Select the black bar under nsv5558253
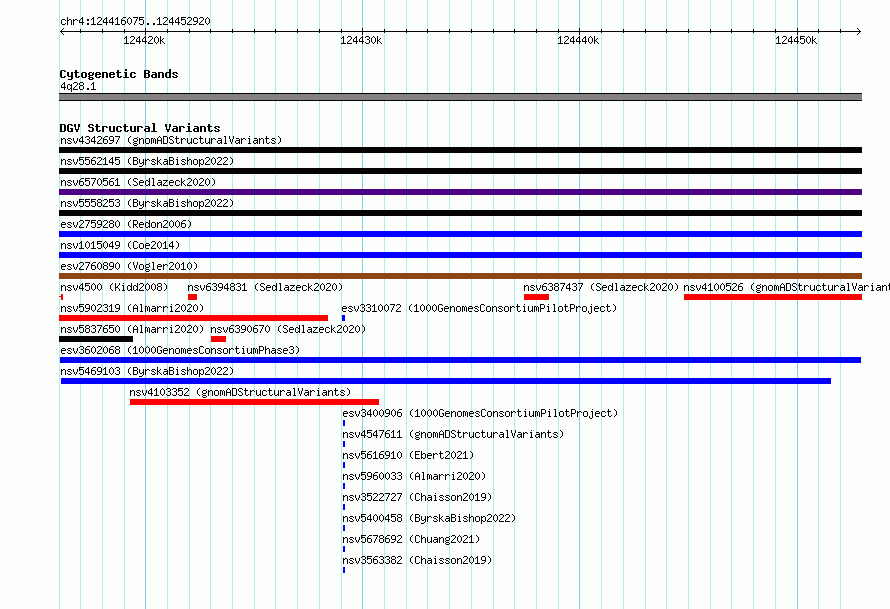Image resolution: width=890 pixels, height=609 pixels. 460,213
